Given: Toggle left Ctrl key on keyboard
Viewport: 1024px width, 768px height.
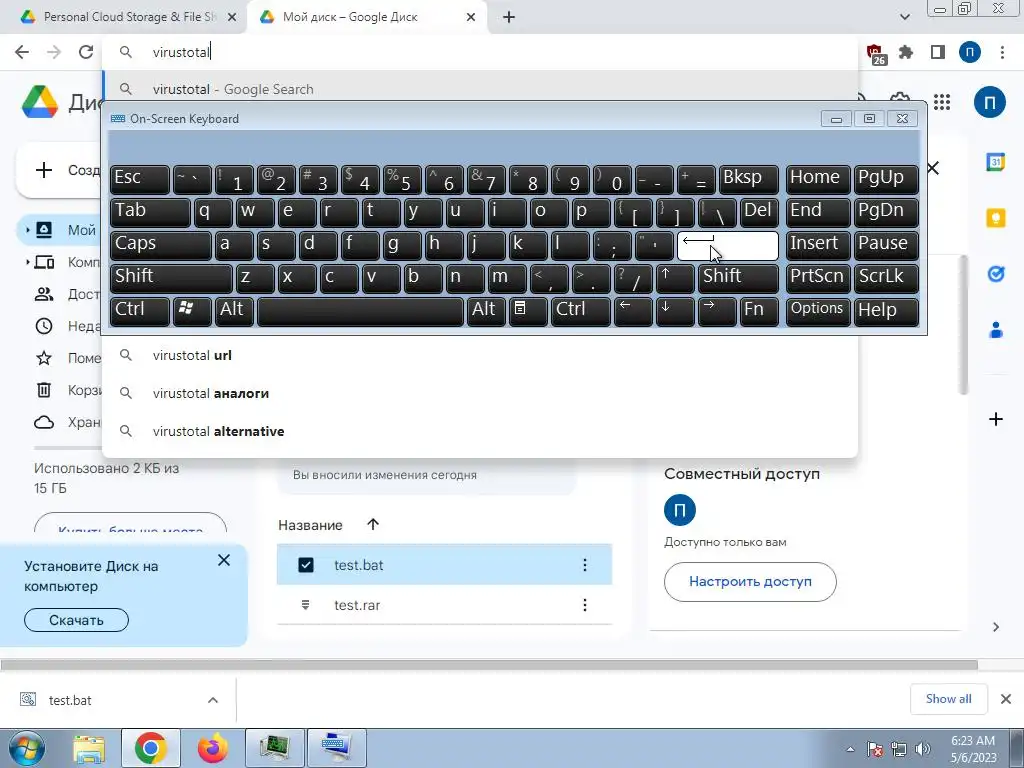Looking at the screenshot, I should point(139,311).
